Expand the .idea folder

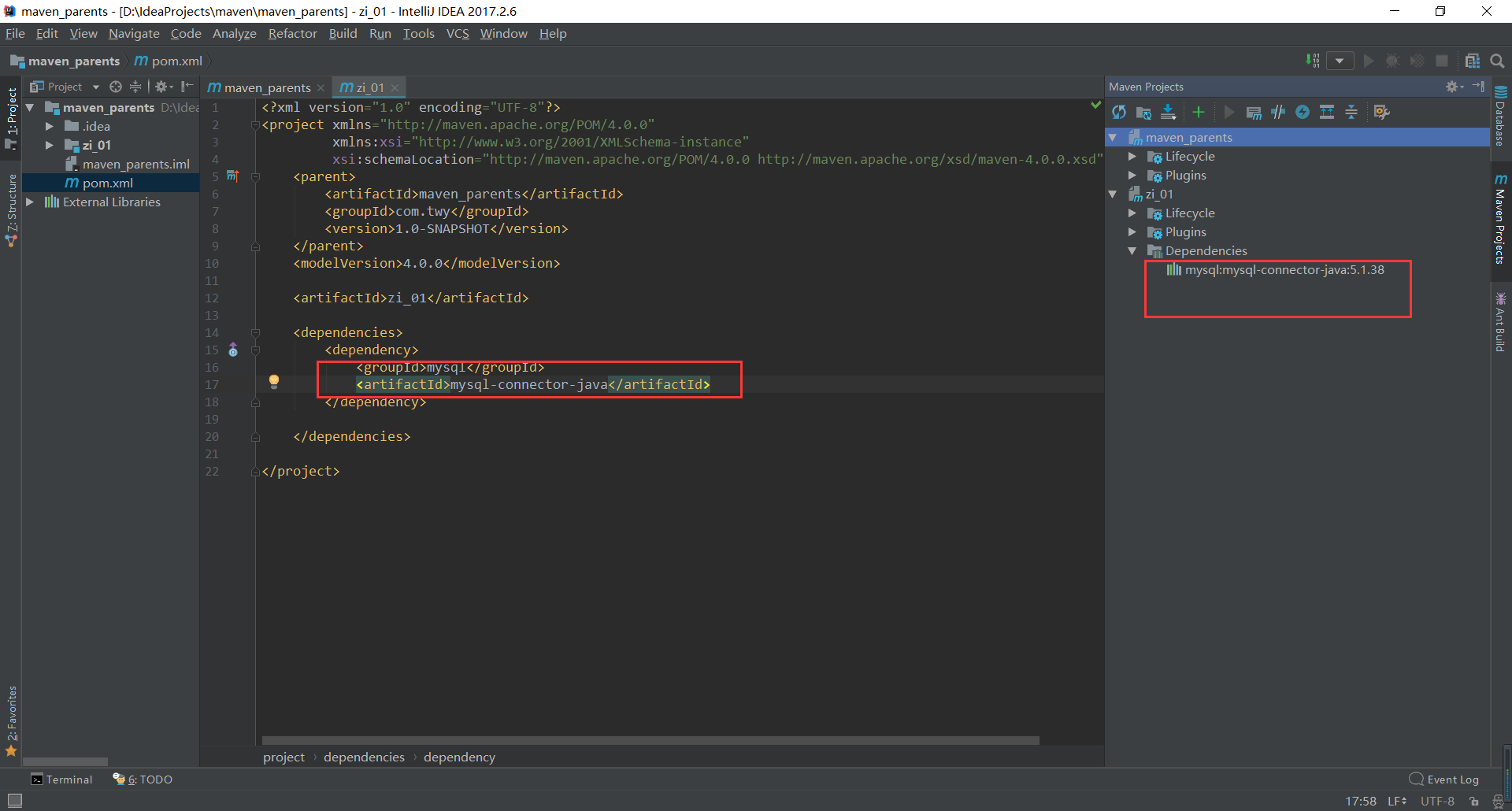point(49,126)
